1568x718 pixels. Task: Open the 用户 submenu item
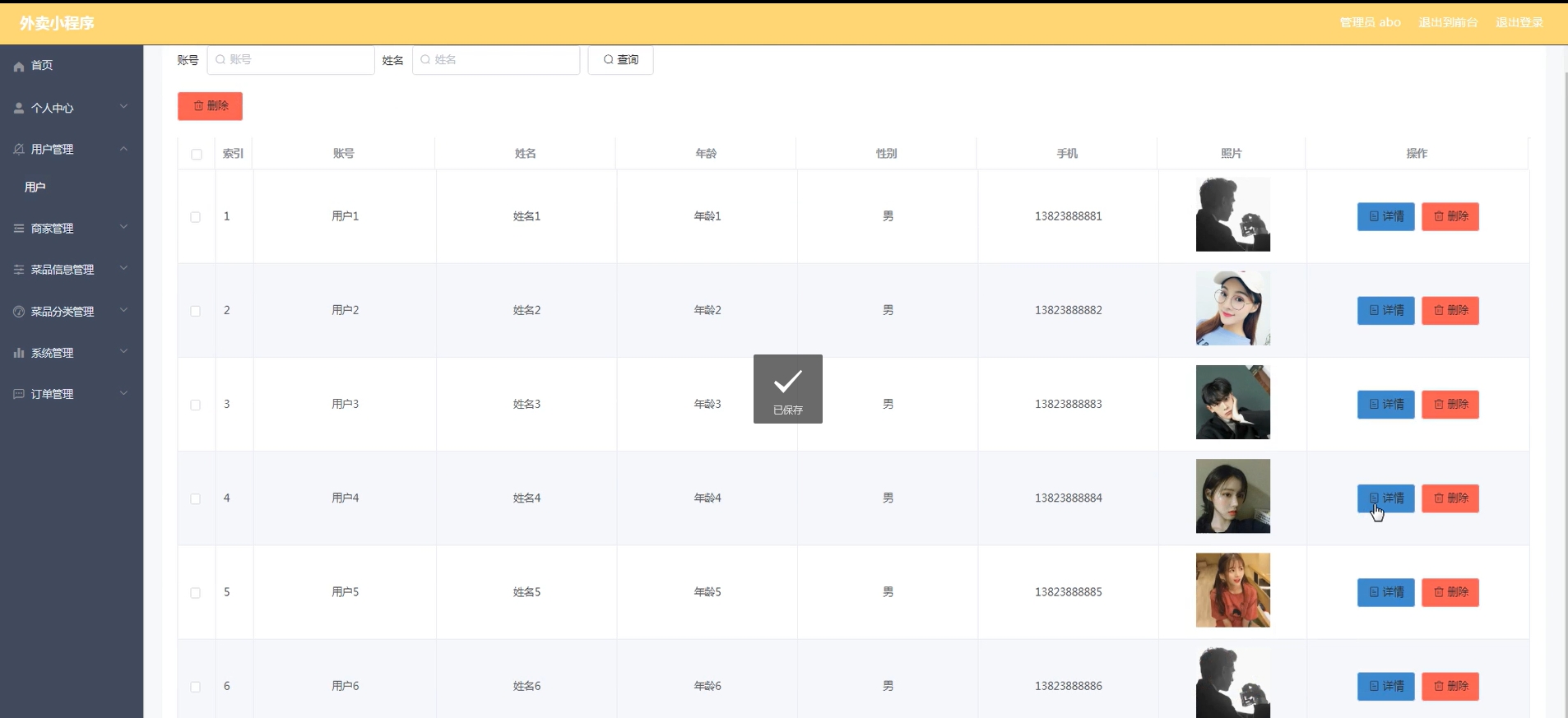coord(35,188)
